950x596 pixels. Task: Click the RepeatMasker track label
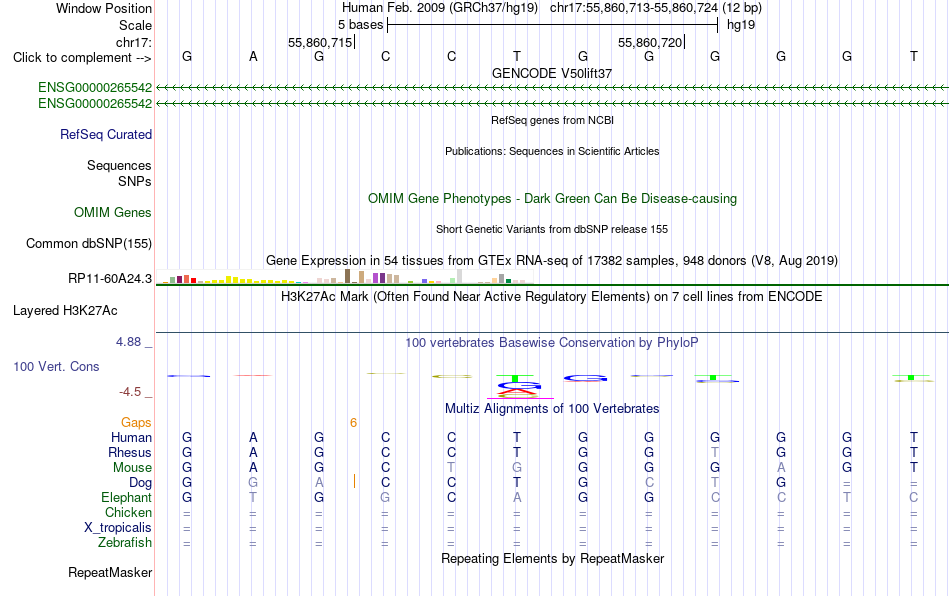(110, 572)
